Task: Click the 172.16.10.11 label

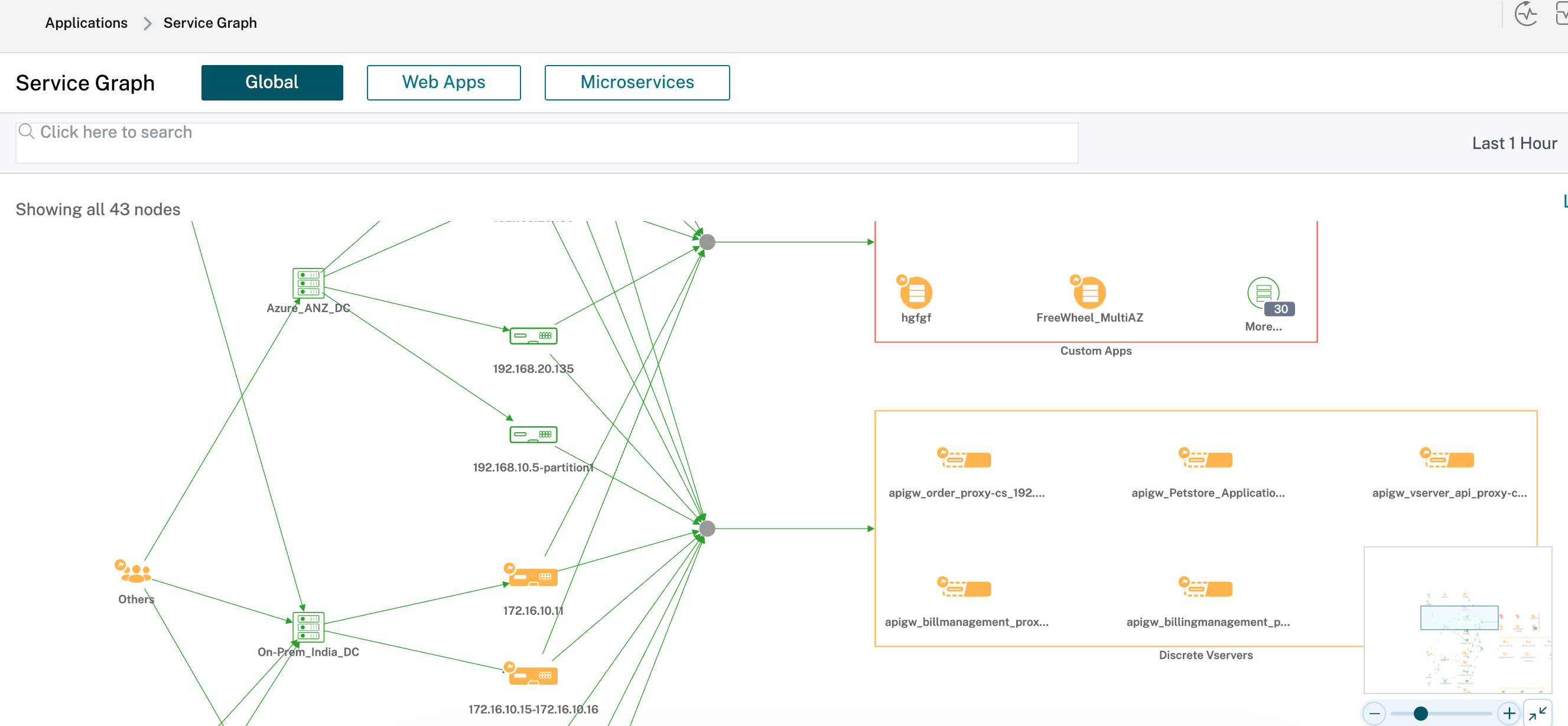Action: [x=533, y=611]
